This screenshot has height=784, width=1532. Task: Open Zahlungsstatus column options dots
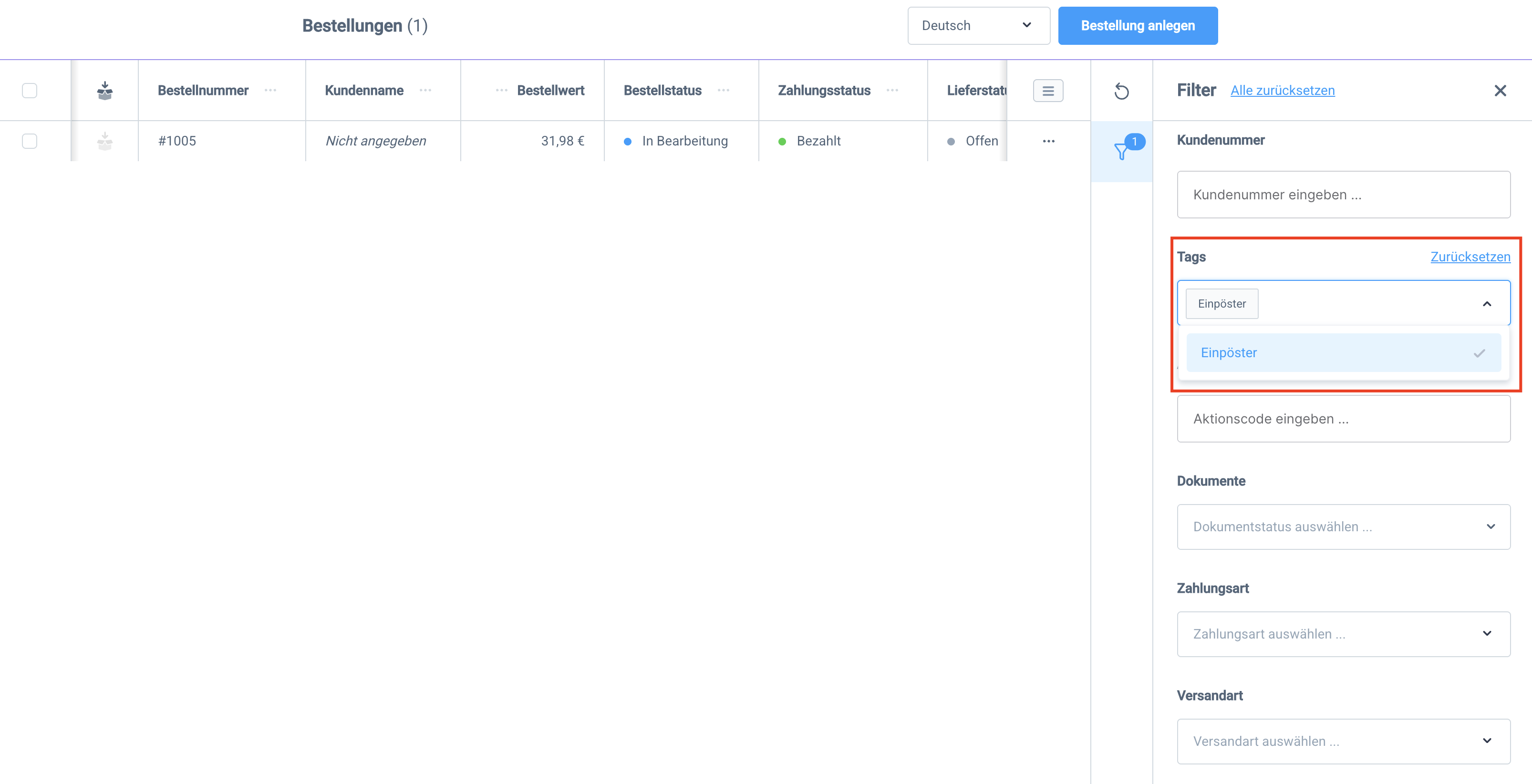892,91
